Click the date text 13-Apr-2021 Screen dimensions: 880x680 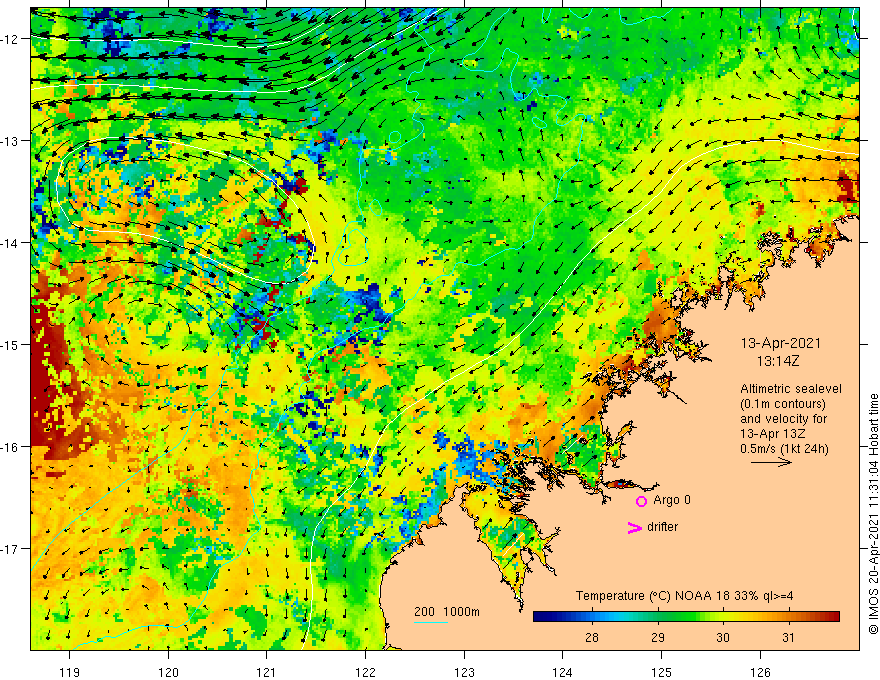[781, 343]
